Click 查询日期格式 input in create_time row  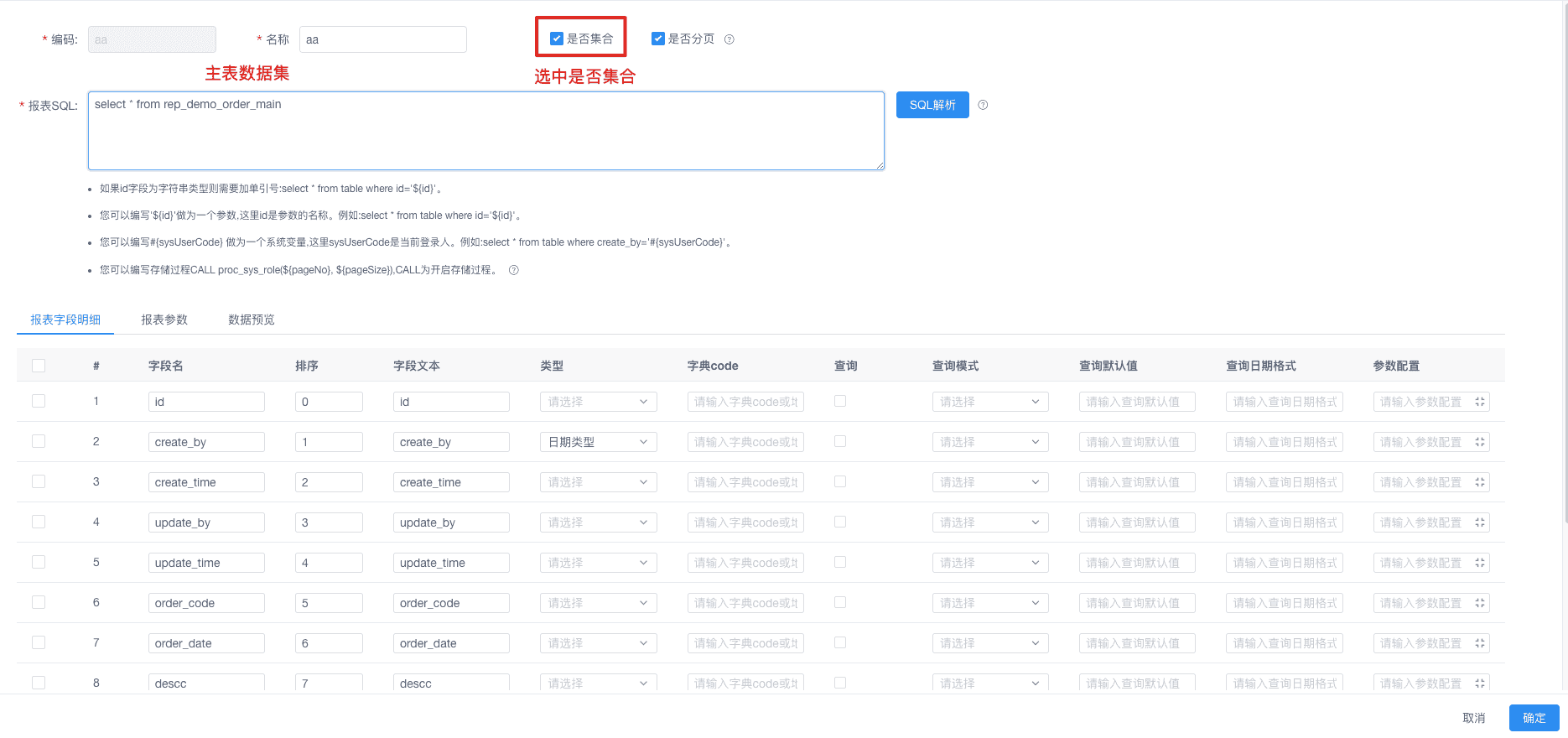pos(1285,482)
